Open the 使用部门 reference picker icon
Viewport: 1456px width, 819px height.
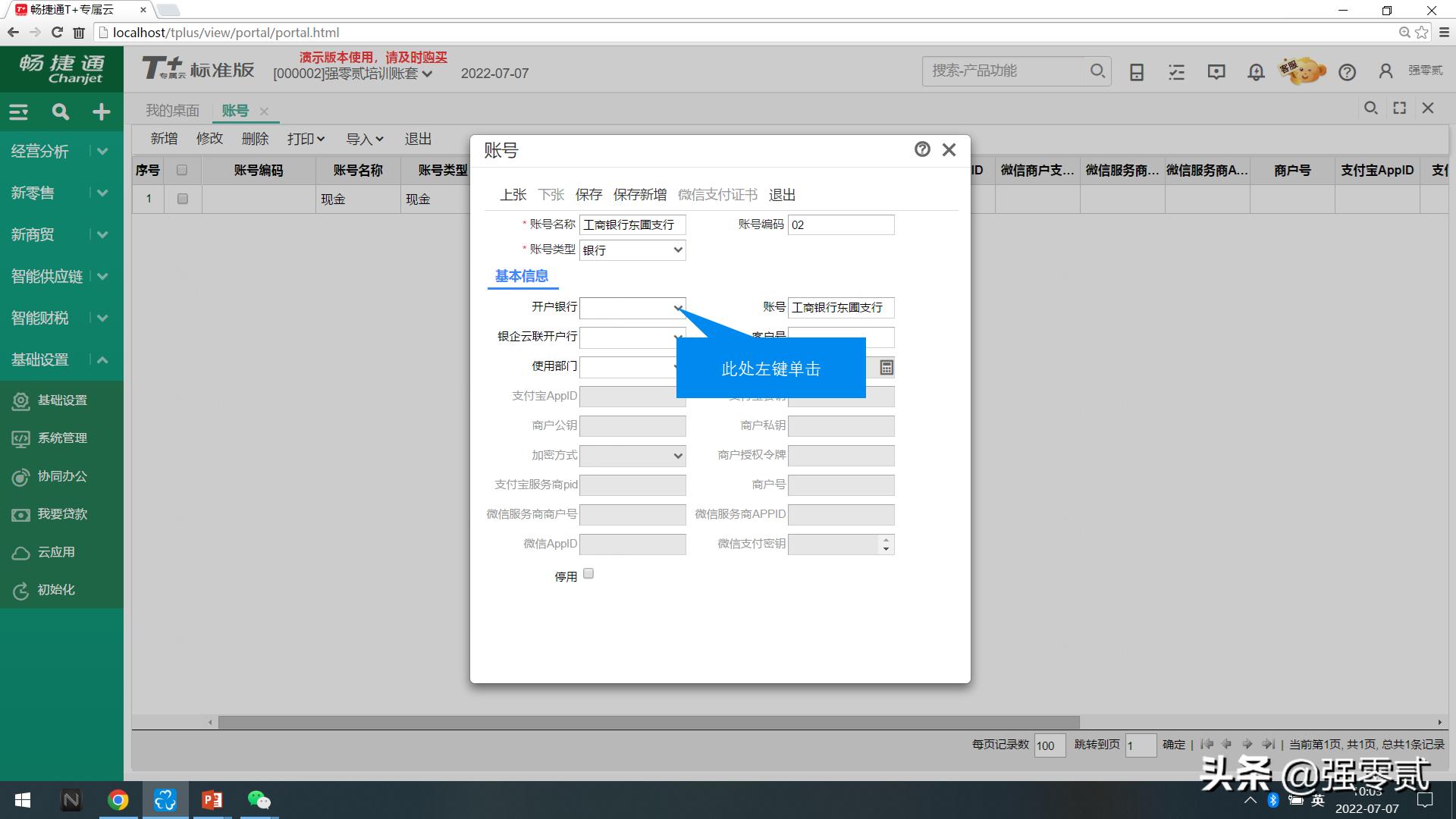[885, 367]
